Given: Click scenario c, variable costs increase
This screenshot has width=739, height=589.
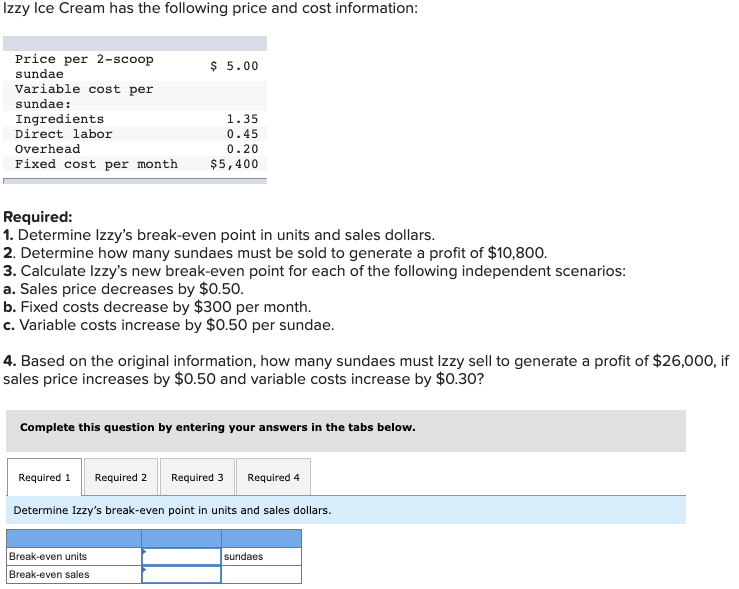Looking at the screenshot, I should [168, 325].
